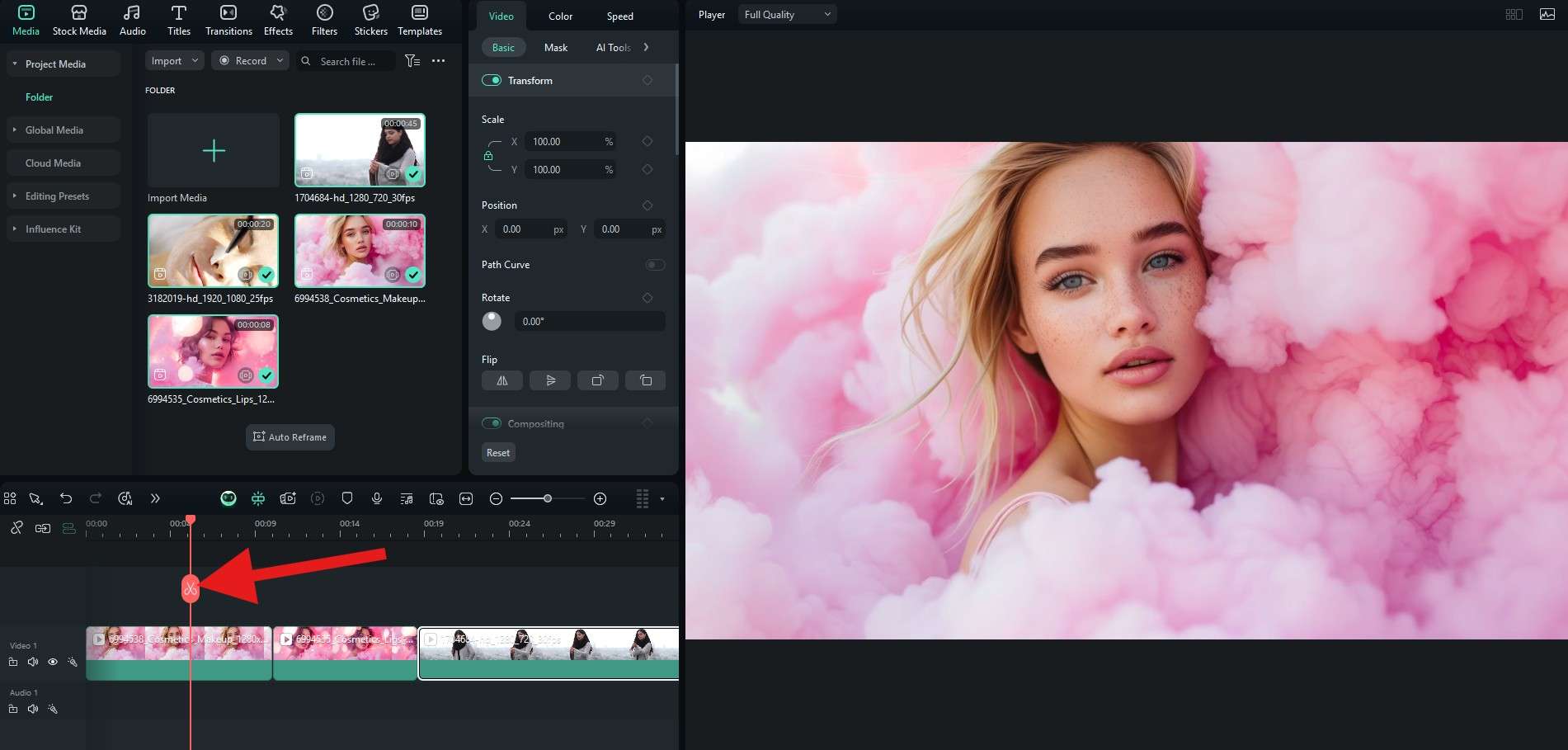The image size is (1568, 750).
Task: Toggle auto ripple link icon
Action: (43, 528)
